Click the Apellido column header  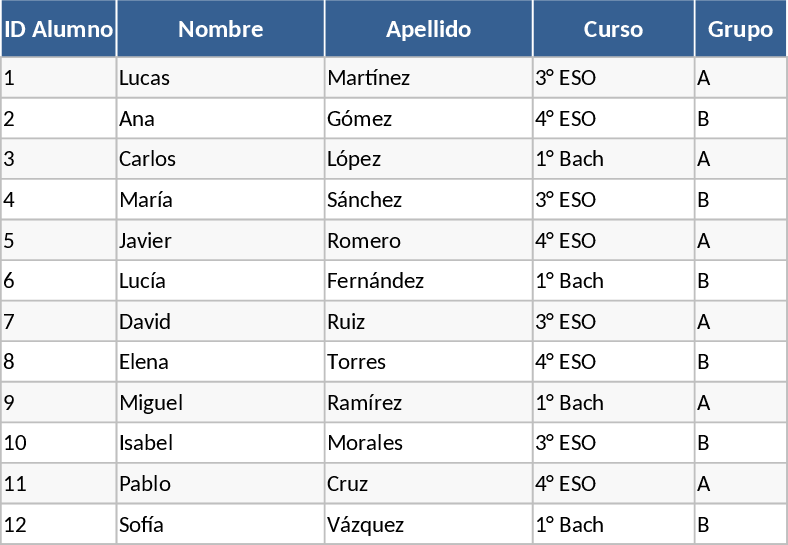tap(428, 29)
